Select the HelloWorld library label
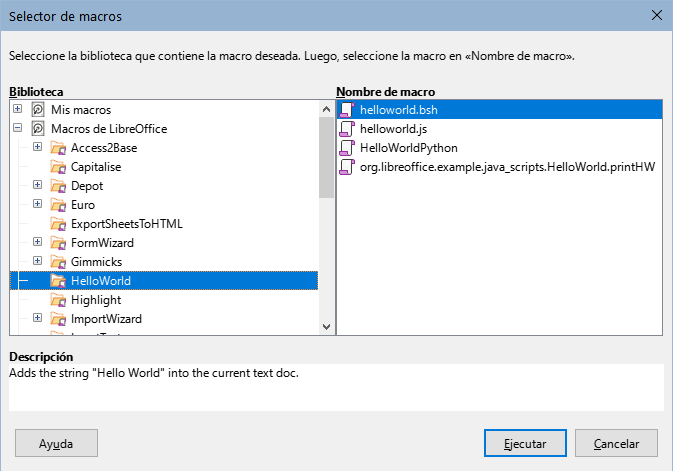Image resolution: width=673 pixels, height=471 pixels. [101, 281]
